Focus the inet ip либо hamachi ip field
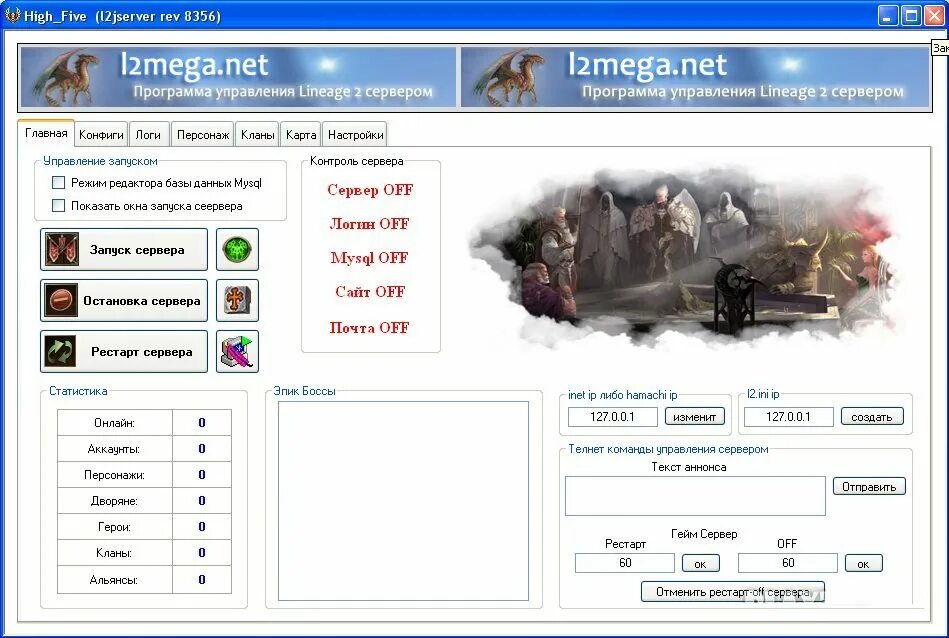949x638 pixels. 612,416
